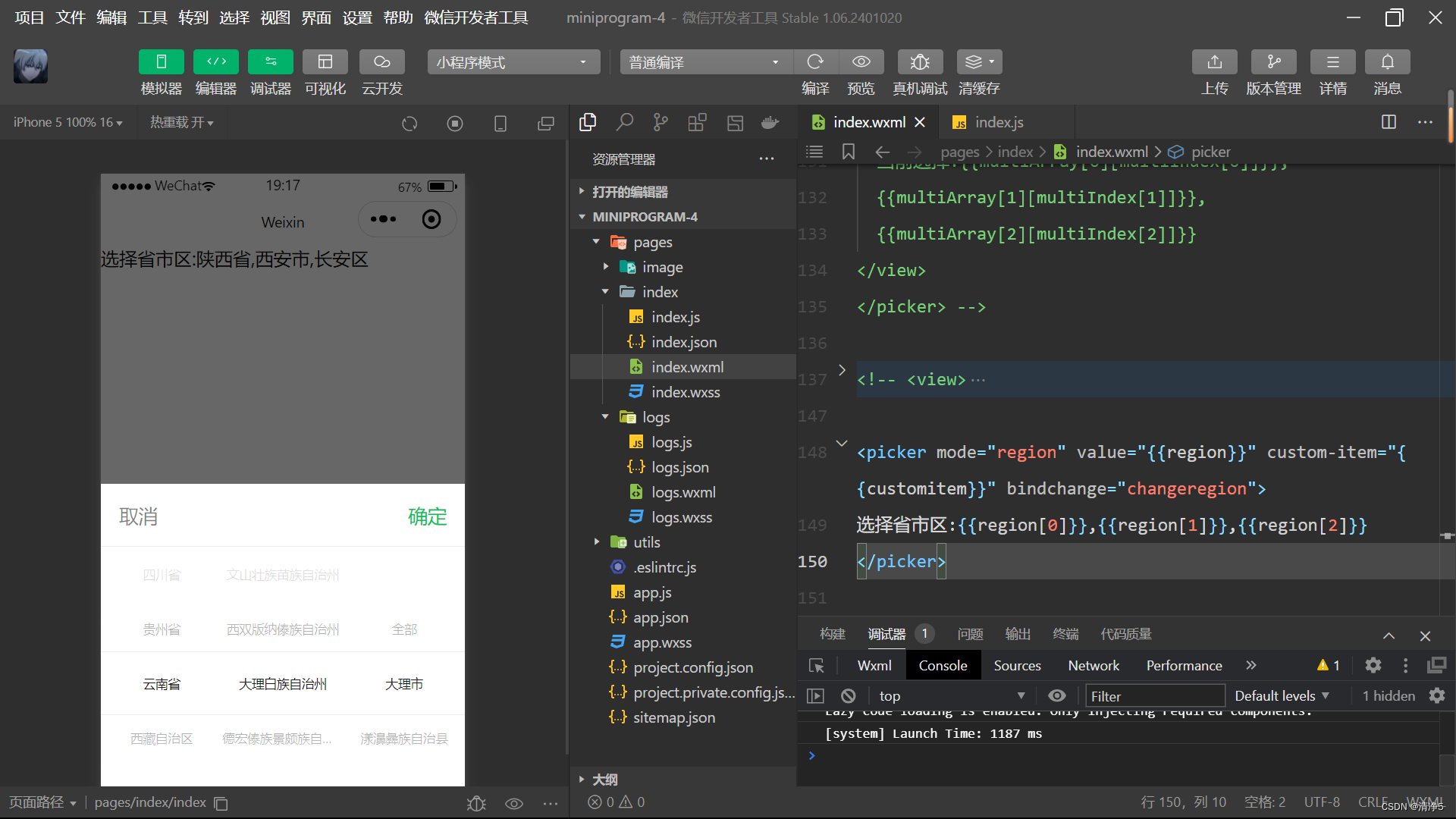The height and width of the screenshot is (819, 1456).
Task: Open source control sidebar icon
Action: pyautogui.click(x=661, y=122)
